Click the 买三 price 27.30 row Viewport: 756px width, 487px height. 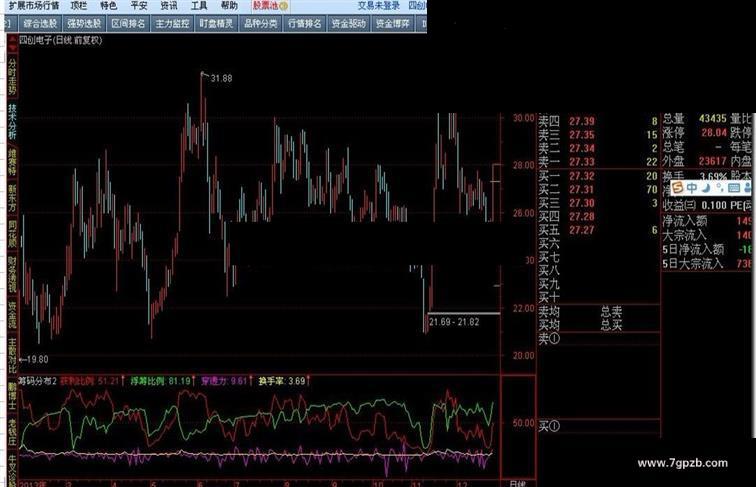[598, 203]
